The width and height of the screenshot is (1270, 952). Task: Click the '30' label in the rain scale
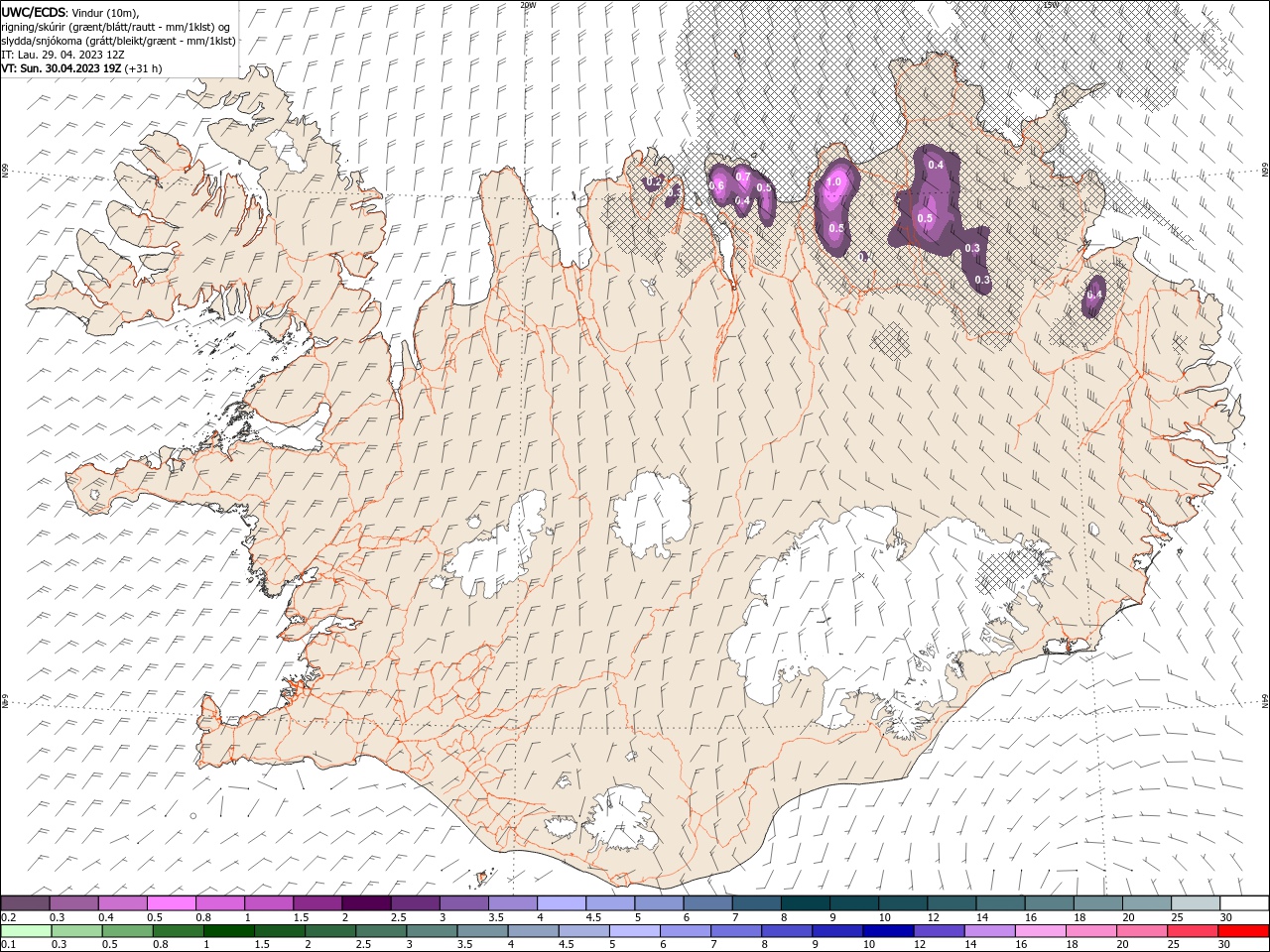tap(1223, 945)
